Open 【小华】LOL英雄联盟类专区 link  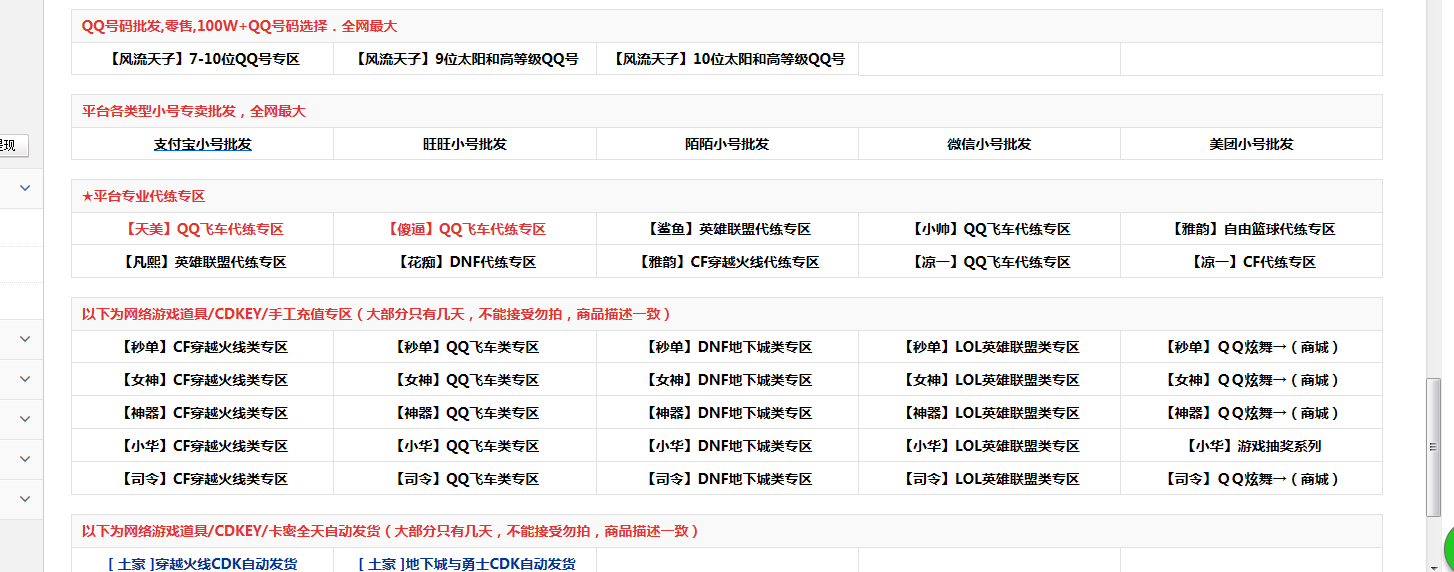point(989,446)
